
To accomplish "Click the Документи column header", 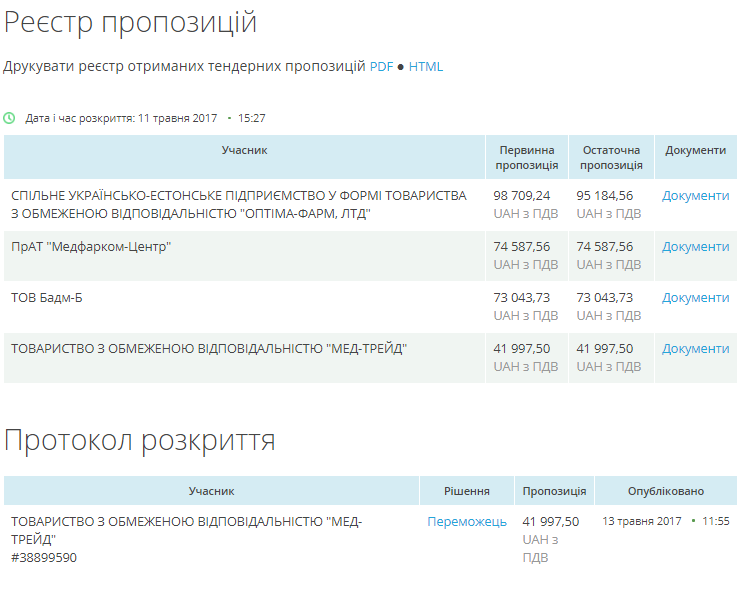I will pyautogui.click(x=695, y=150).
